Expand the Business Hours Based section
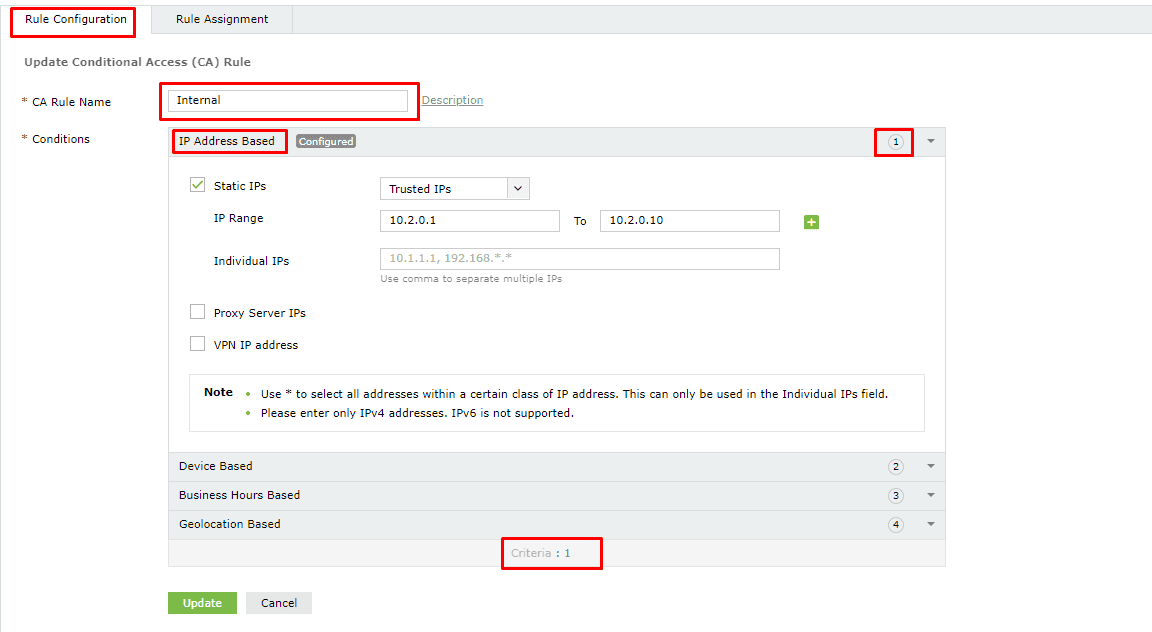The width and height of the screenshot is (1152, 632). tap(930, 495)
